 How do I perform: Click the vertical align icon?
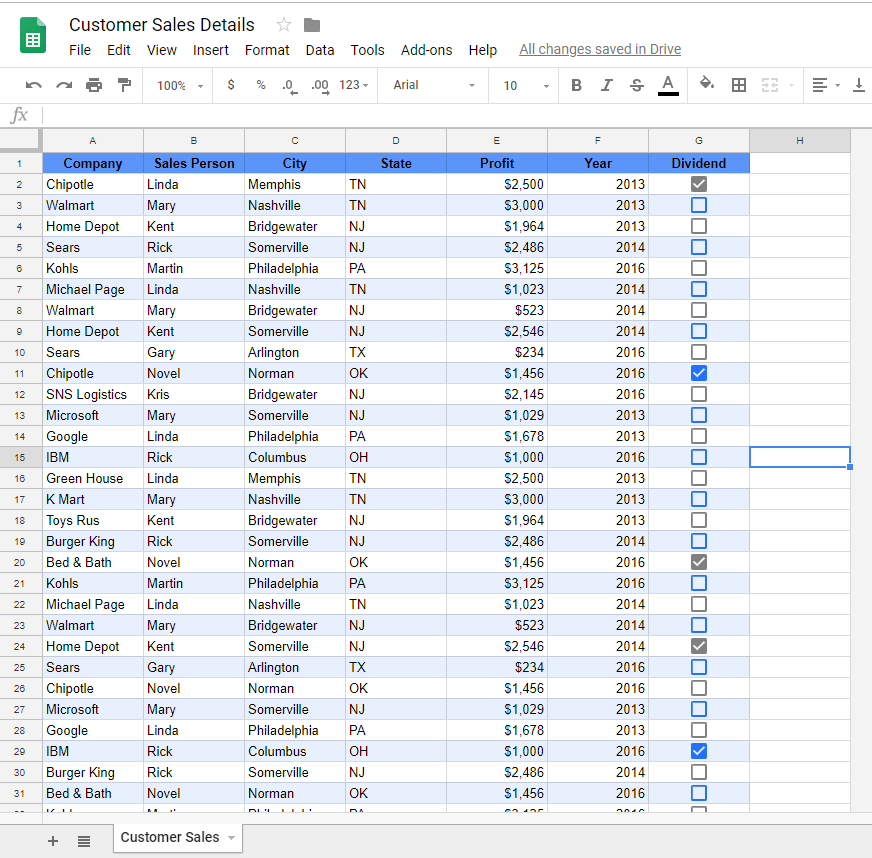coord(859,85)
